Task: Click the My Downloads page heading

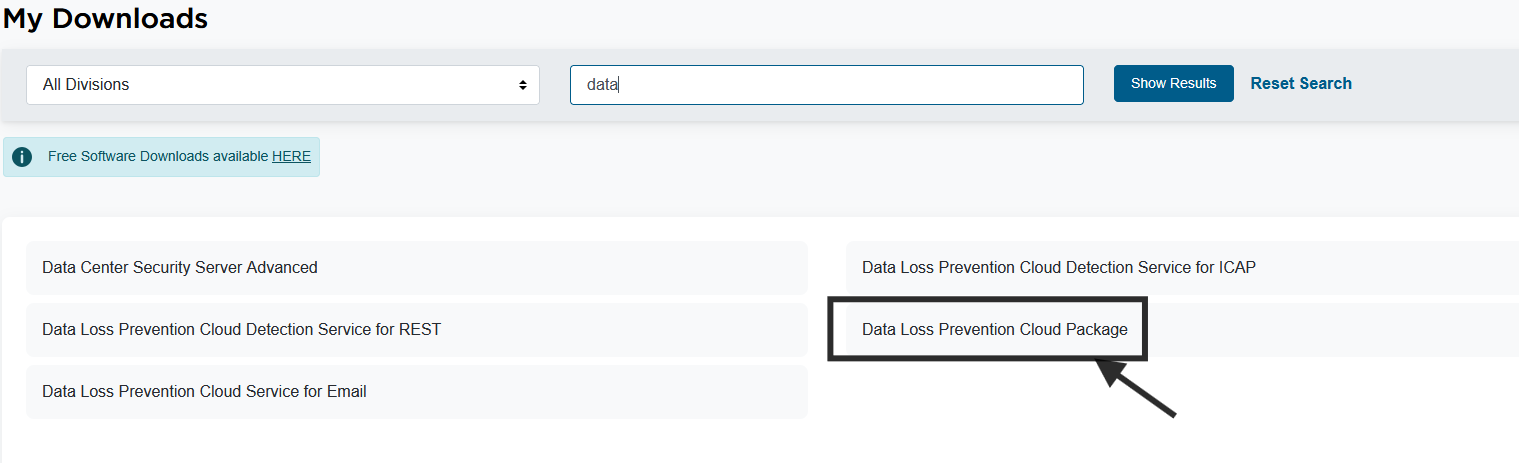Action: (x=105, y=19)
